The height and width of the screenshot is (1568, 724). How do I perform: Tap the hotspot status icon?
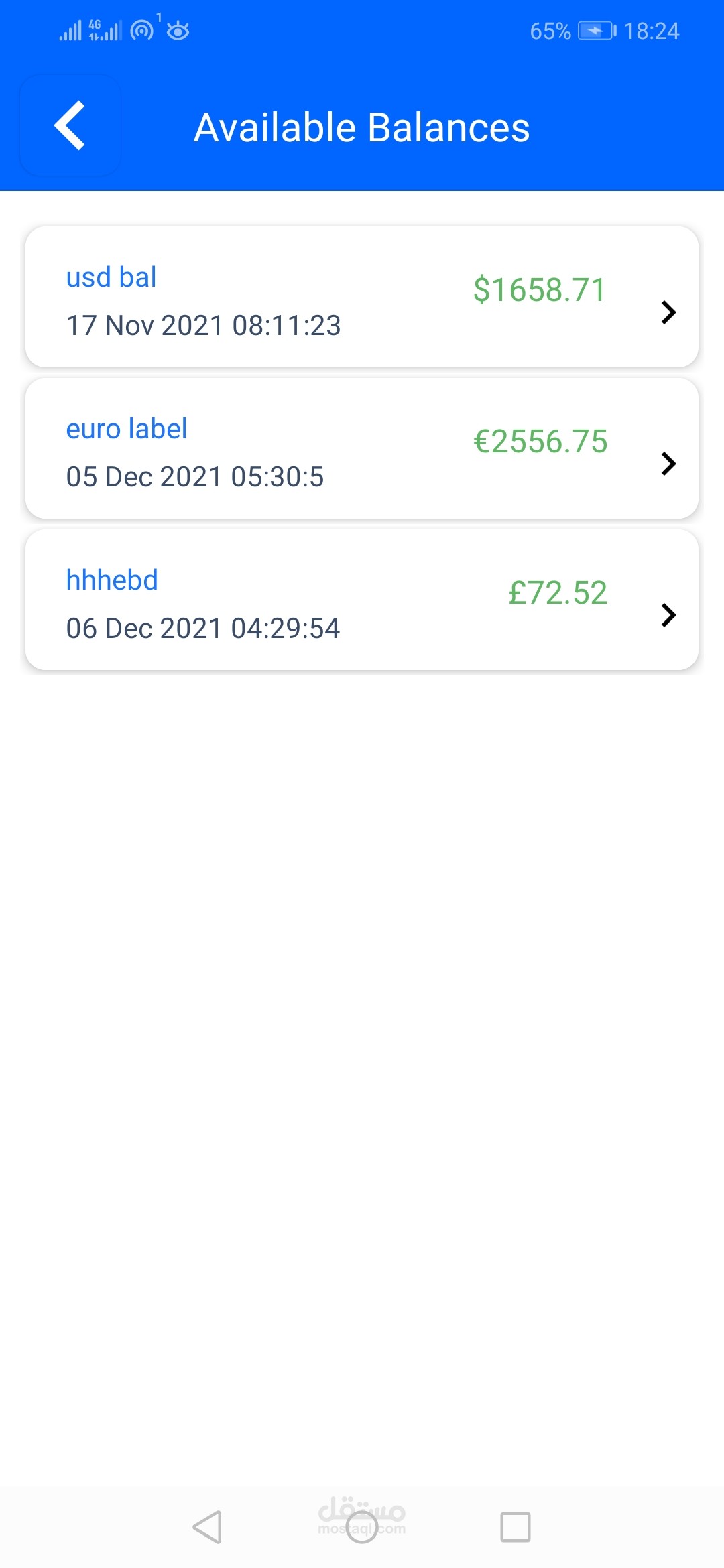coord(142,30)
